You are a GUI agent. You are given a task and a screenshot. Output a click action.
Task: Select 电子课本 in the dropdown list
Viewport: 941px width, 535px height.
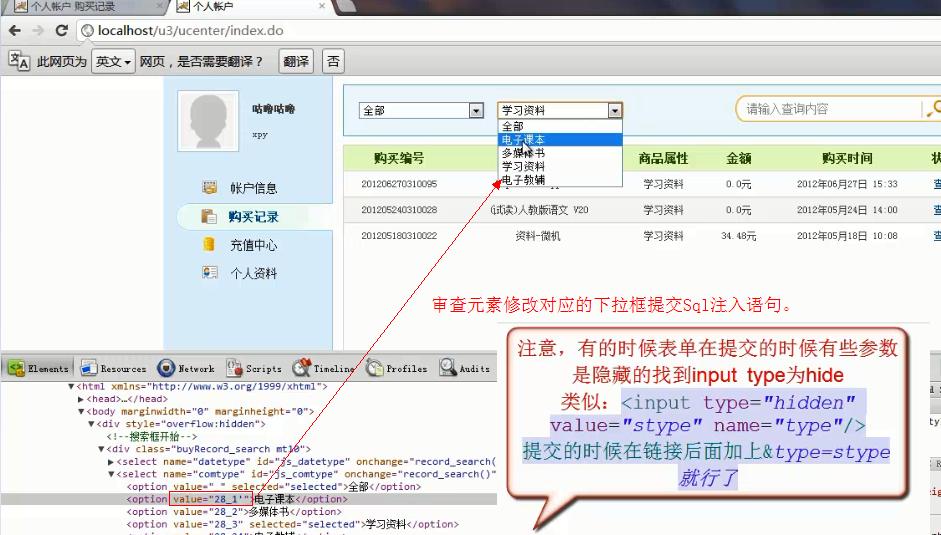coord(559,139)
